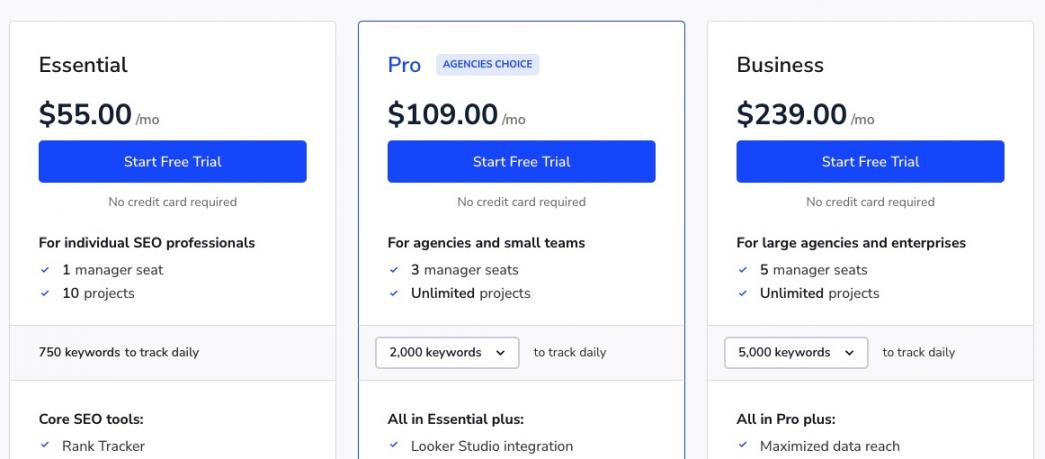
Task: Click the $109.00 Pro price
Action: (443, 115)
